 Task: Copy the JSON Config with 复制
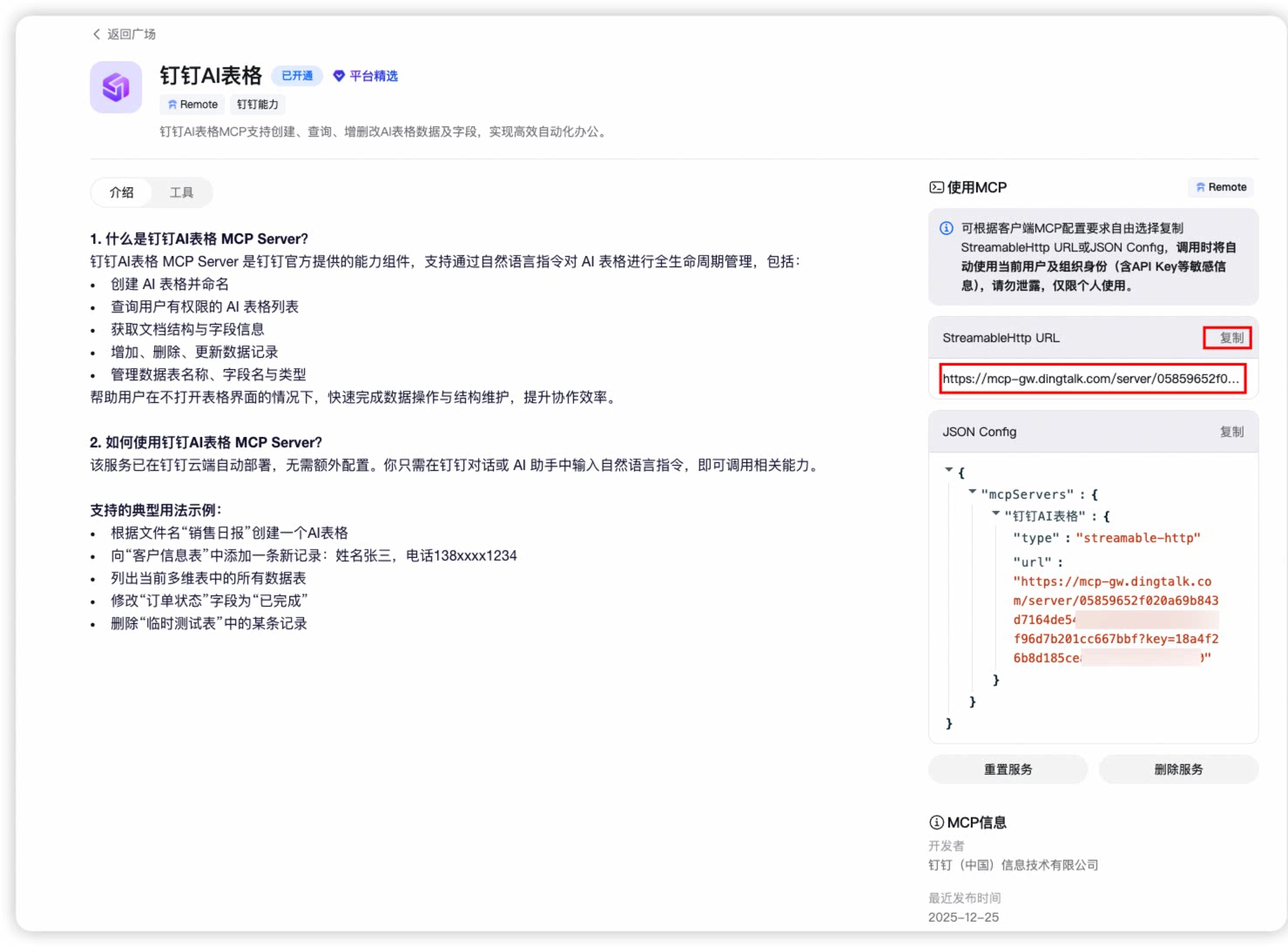point(1231,432)
